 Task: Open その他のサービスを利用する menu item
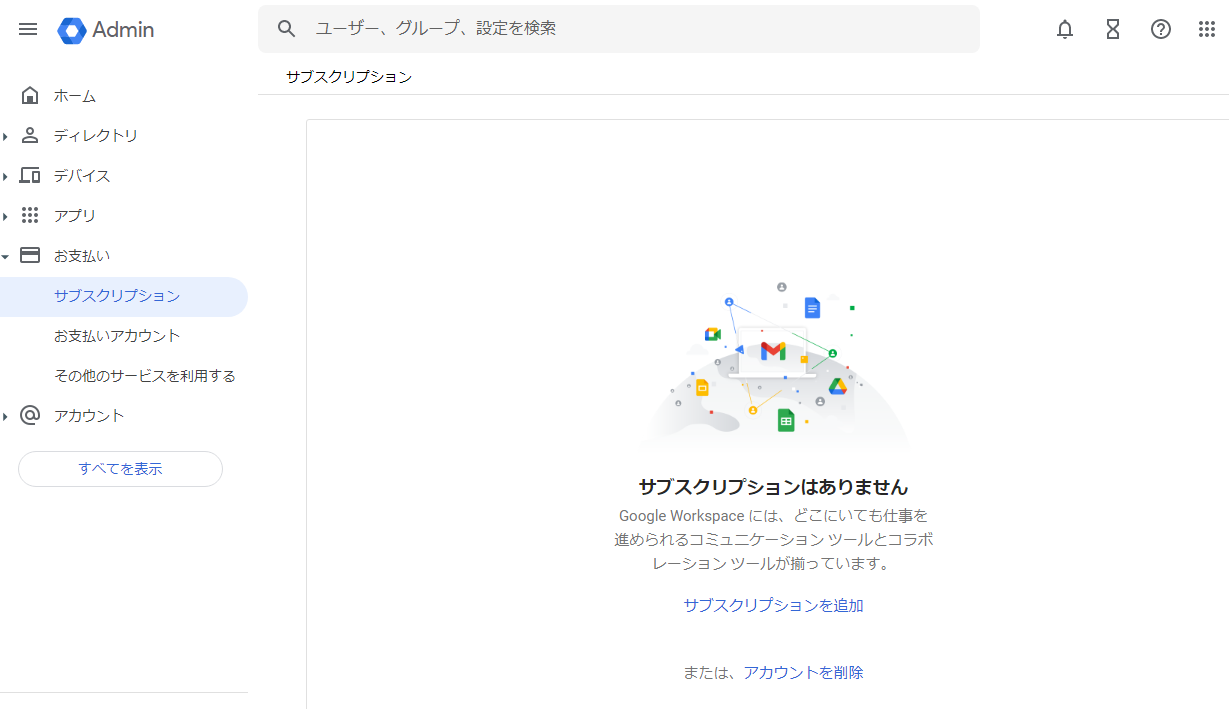(x=145, y=376)
